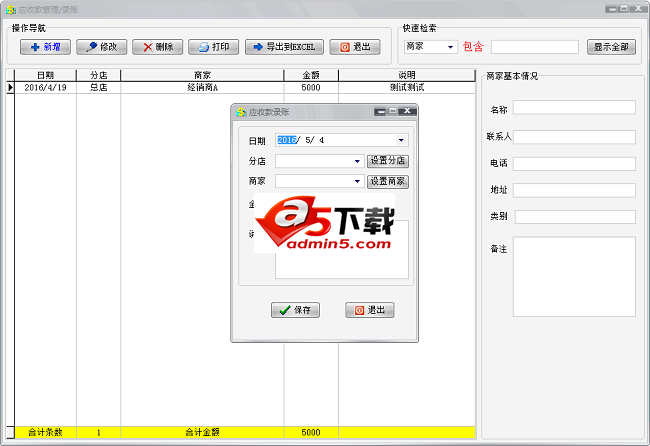Click the 地址 input field
The image size is (650, 446).
[x=574, y=190]
